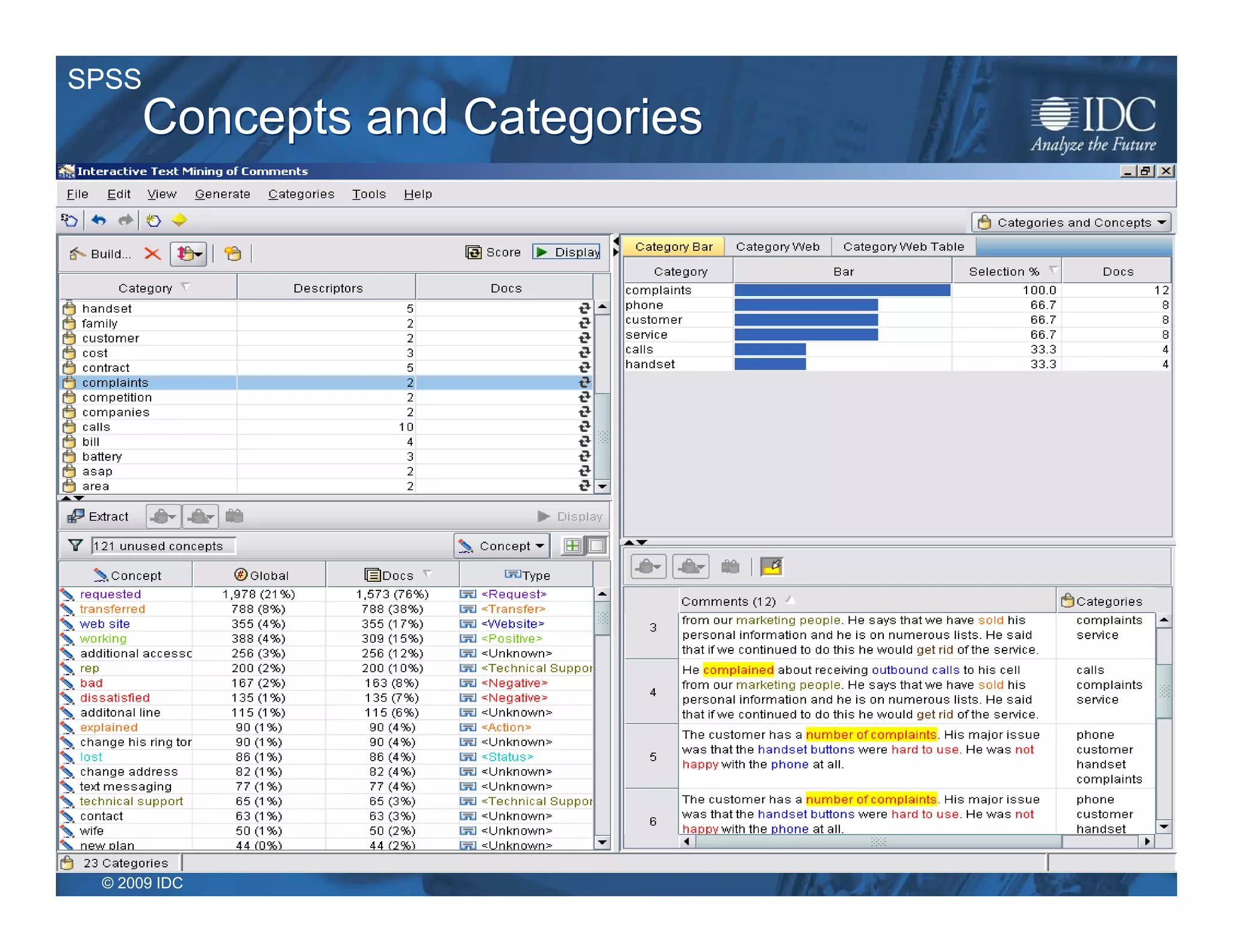
Task: Select the calls category row
Action: click(x=325, y=427)
